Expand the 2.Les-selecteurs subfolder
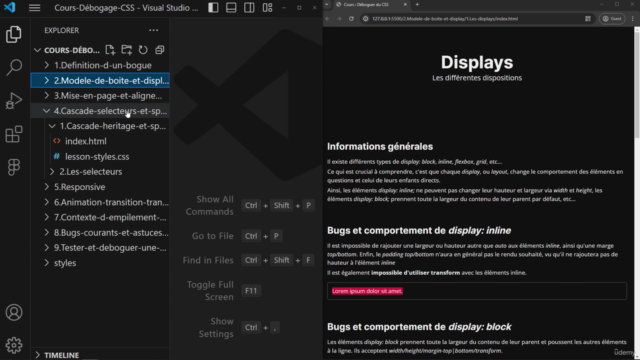Viewport: 640px width, 360px height. [x=100, y=171]
